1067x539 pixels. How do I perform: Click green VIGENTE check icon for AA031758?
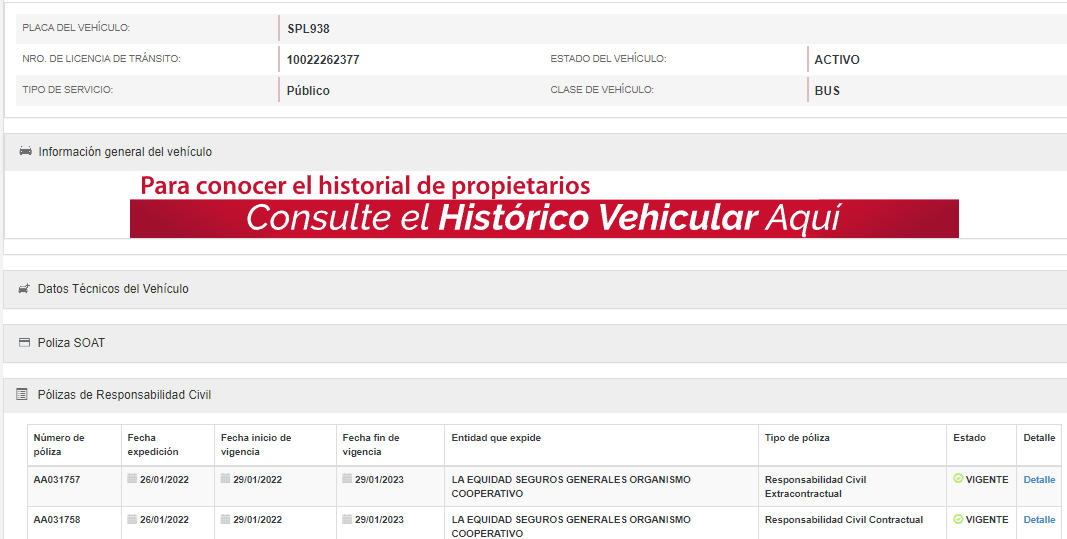click(x=958, y=519)
